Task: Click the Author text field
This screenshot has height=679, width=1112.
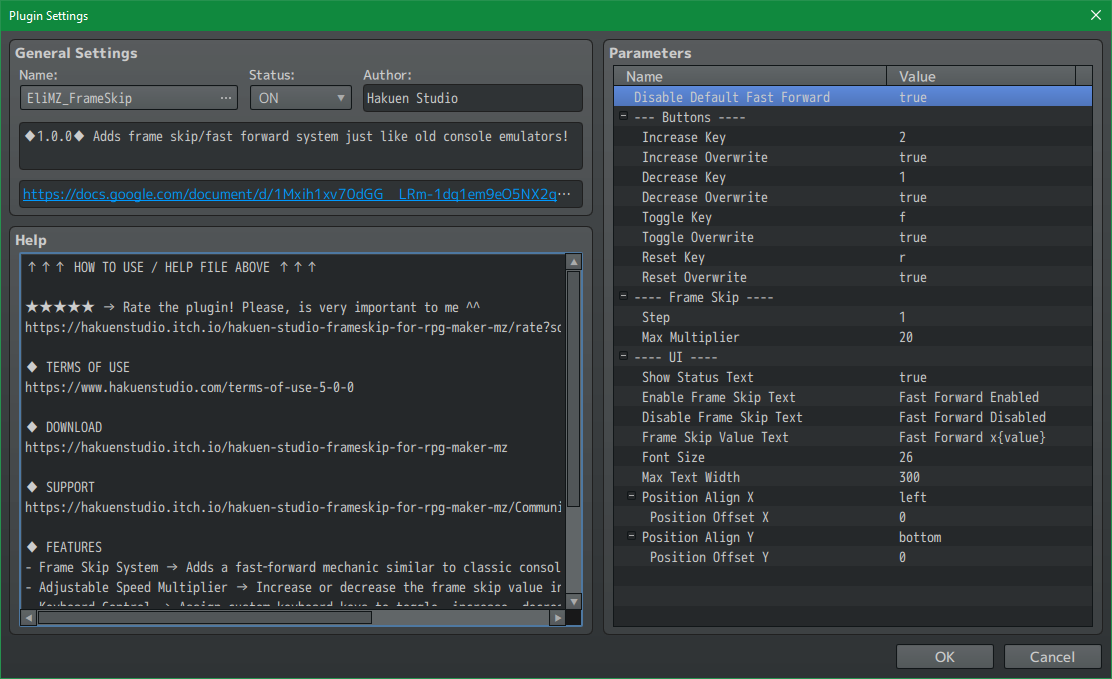Action: pos(472,98)
